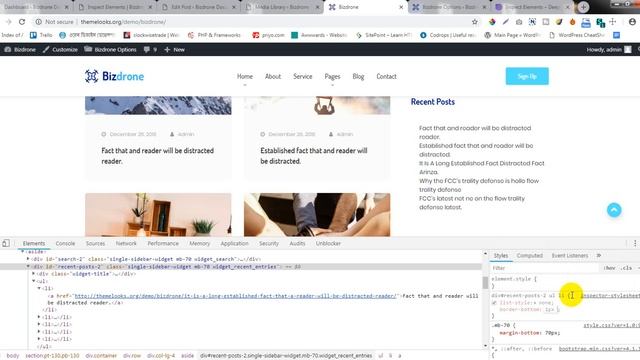This screenshot has width=640, height=360.
Task: Collapse the first expanded li node
Action: click(39, 288)
